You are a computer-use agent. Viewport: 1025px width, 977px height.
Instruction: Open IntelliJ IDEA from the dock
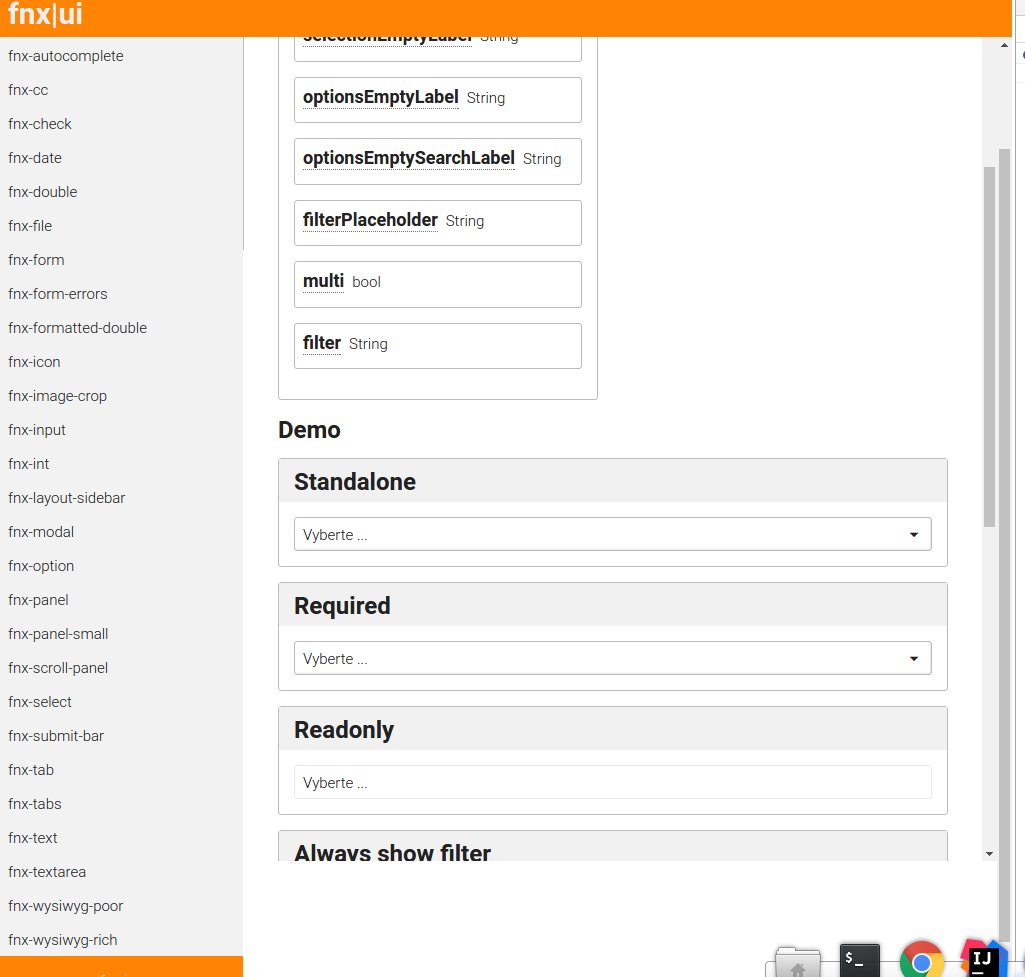click(x=983, y=959)
